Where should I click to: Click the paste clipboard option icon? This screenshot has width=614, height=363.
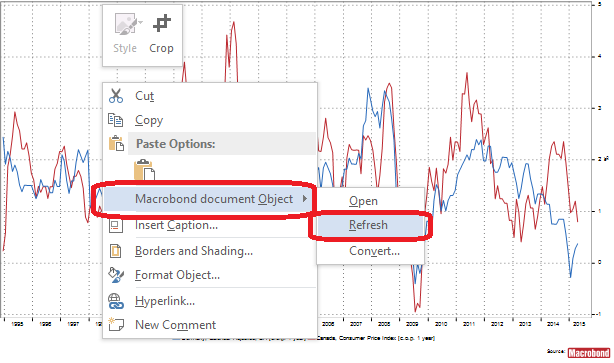tap(144, 170)
